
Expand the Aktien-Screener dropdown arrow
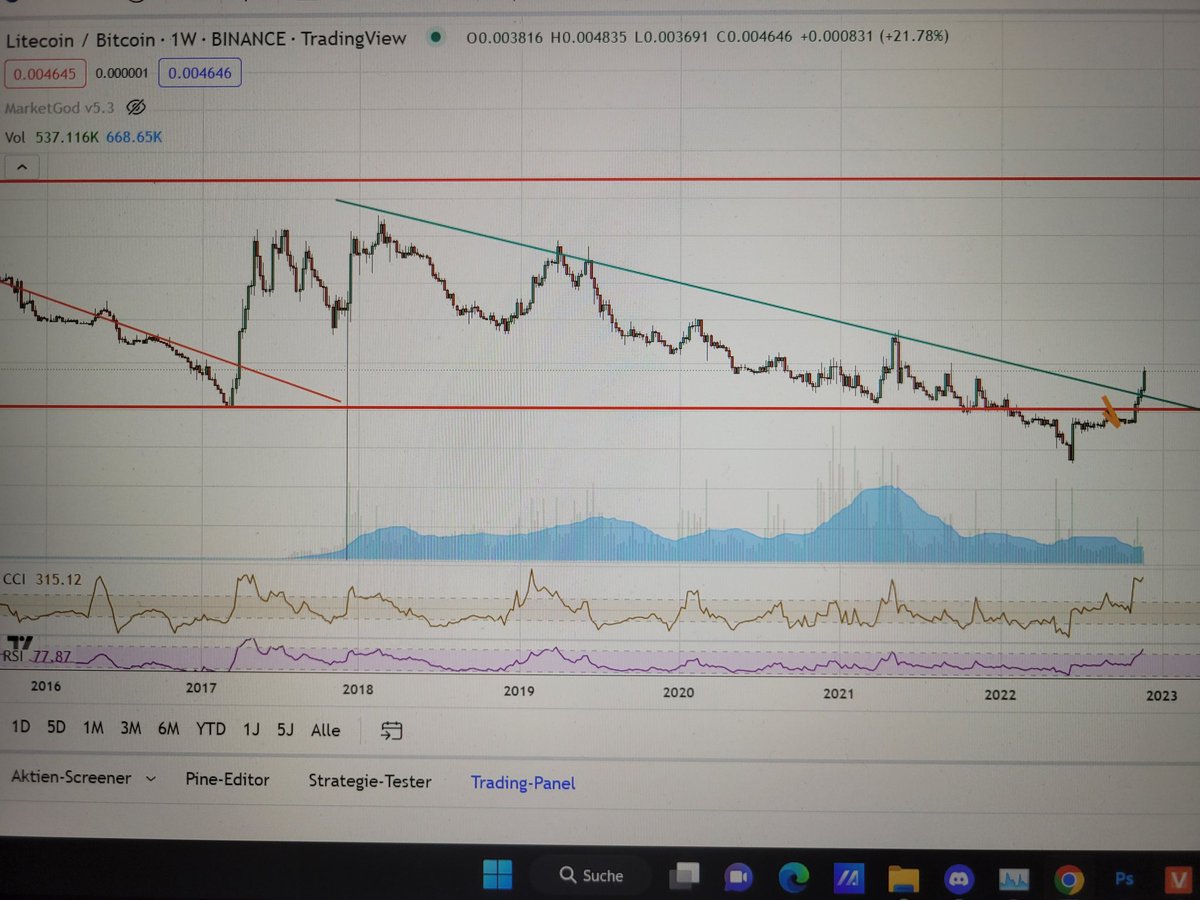tap(151, 778)
